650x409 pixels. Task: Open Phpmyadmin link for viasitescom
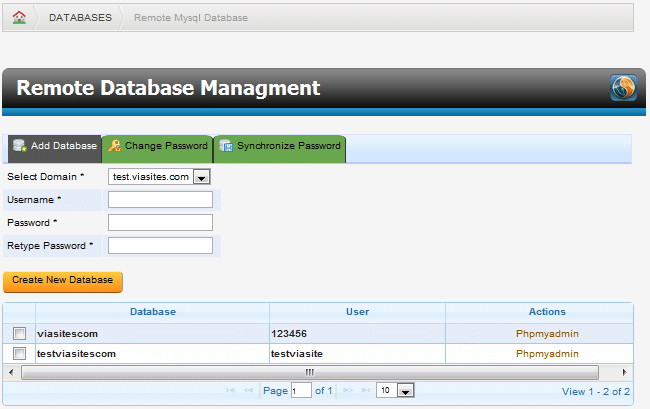coord(547,334)
